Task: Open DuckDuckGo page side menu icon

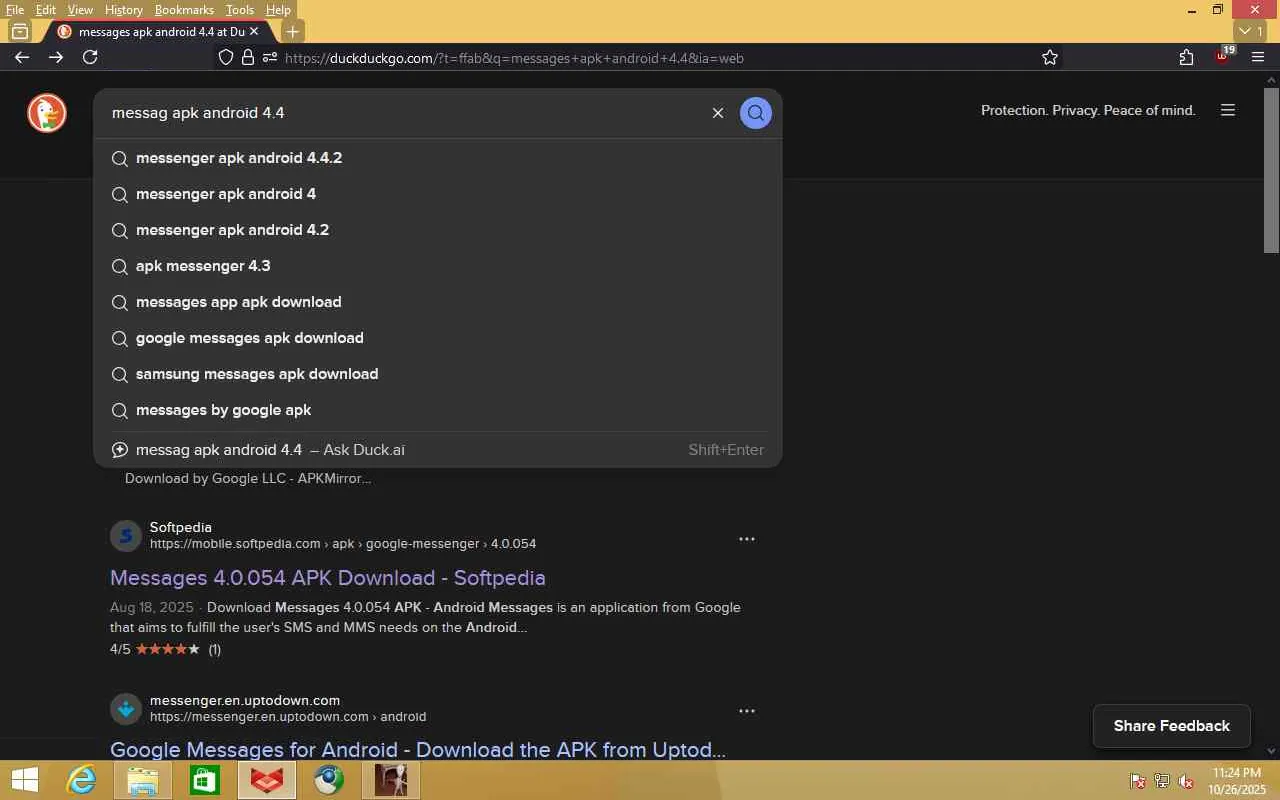Action: click(x=1228, y=110)
